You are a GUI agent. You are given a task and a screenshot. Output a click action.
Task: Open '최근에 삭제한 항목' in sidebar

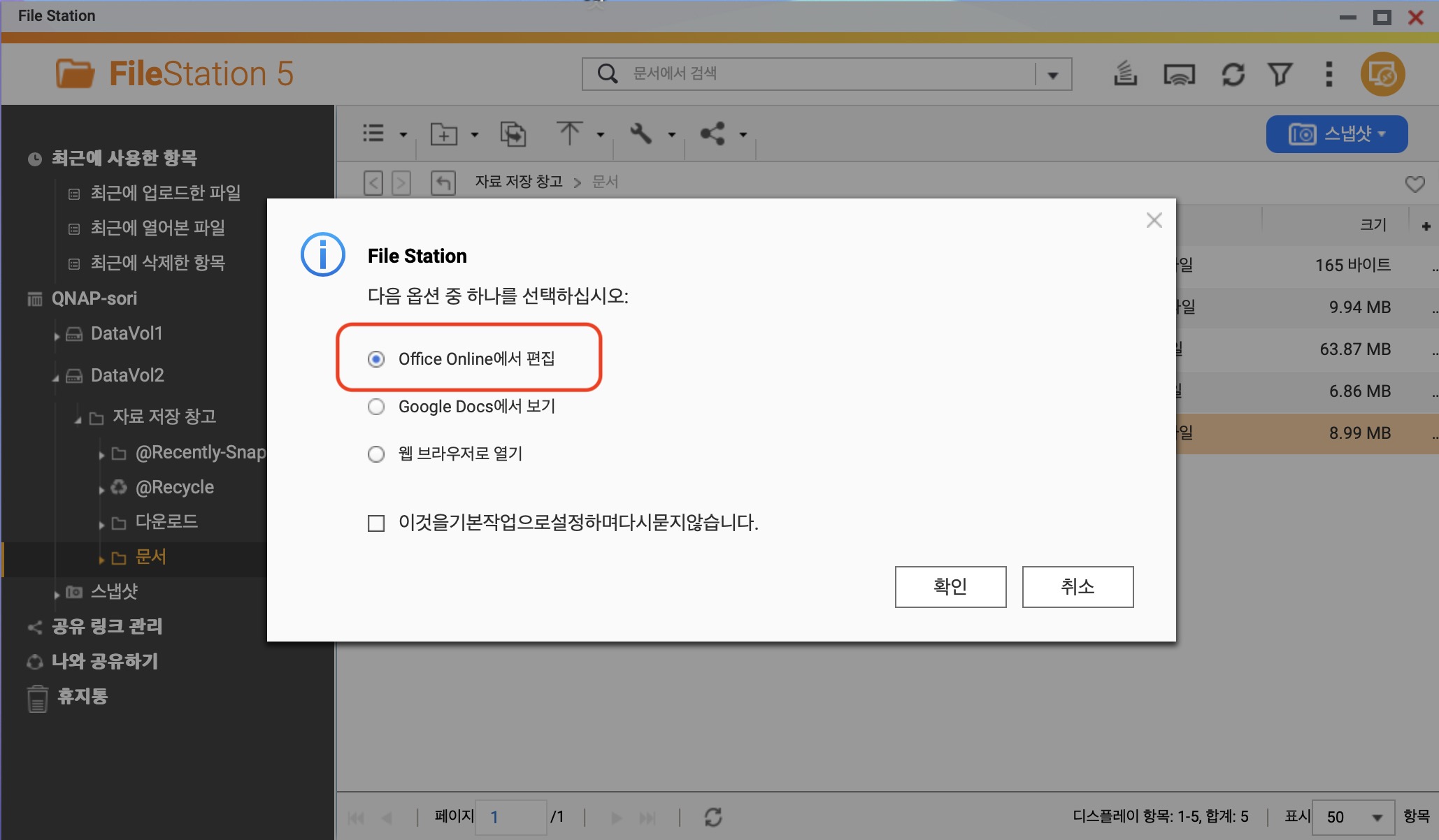pos(158,263)
